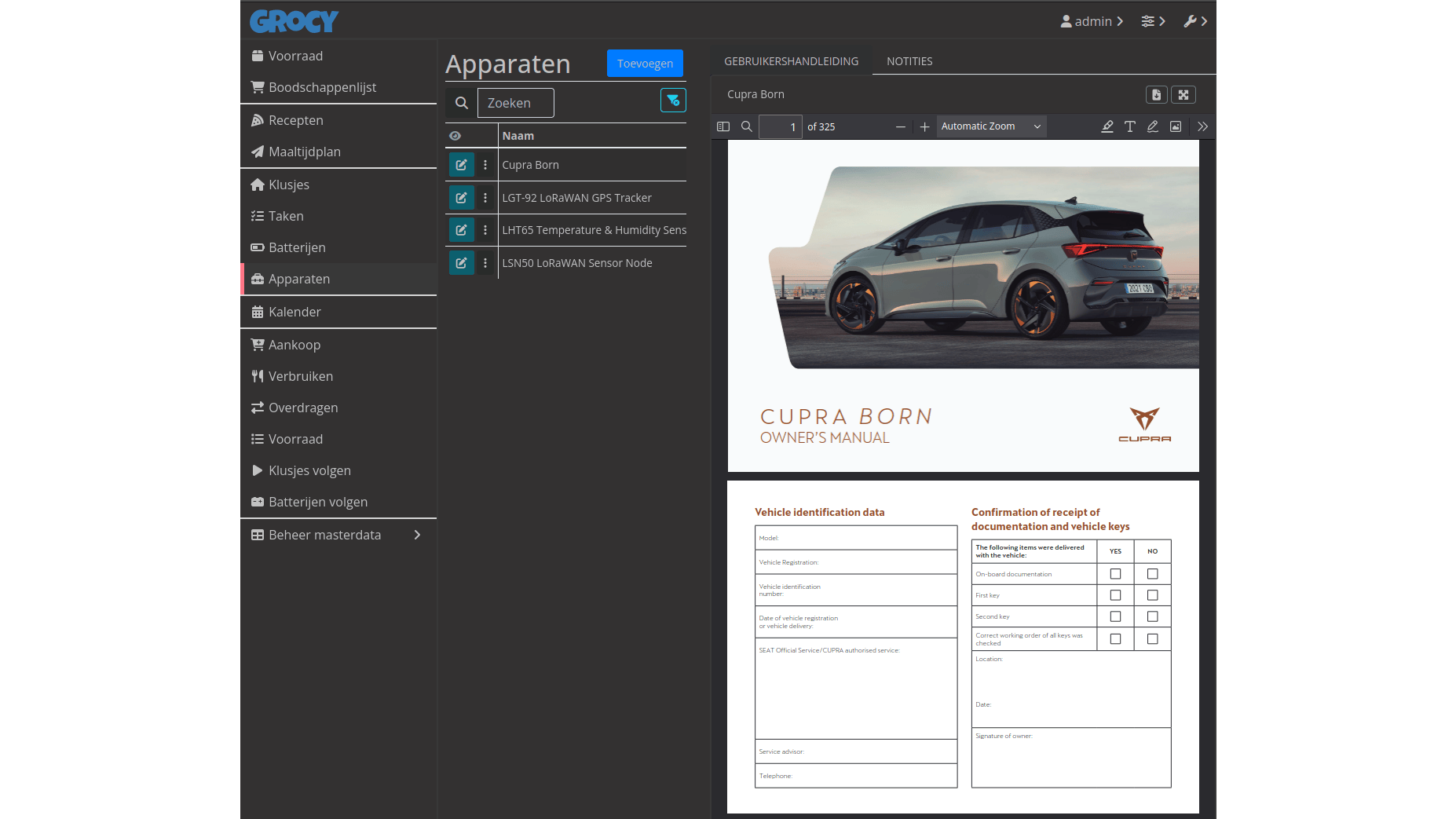1456x819 pixels.
Task: Go to Aankoop page
Action: pos(338,345)
